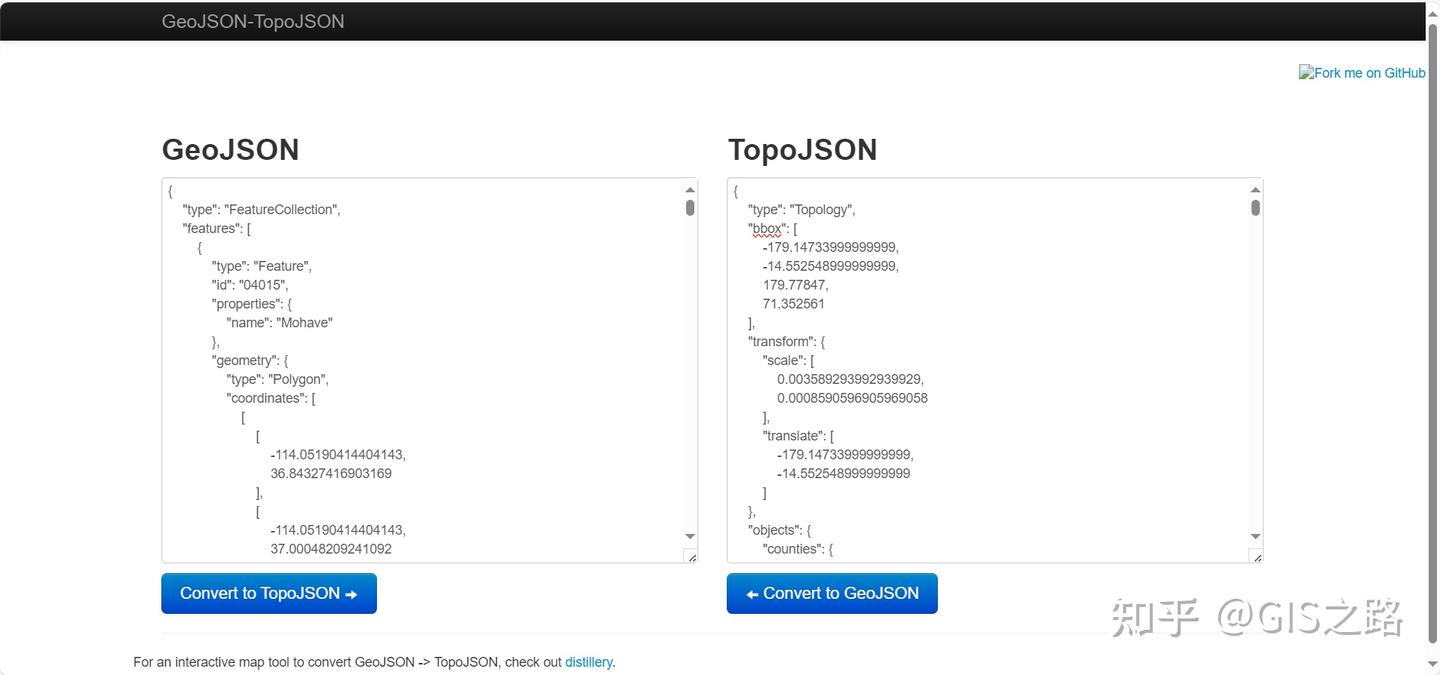Viewport: 1440px width, 675px height.
Task: Click the GeoJSON scrollbar down arrow
Action: click(689, 536)
